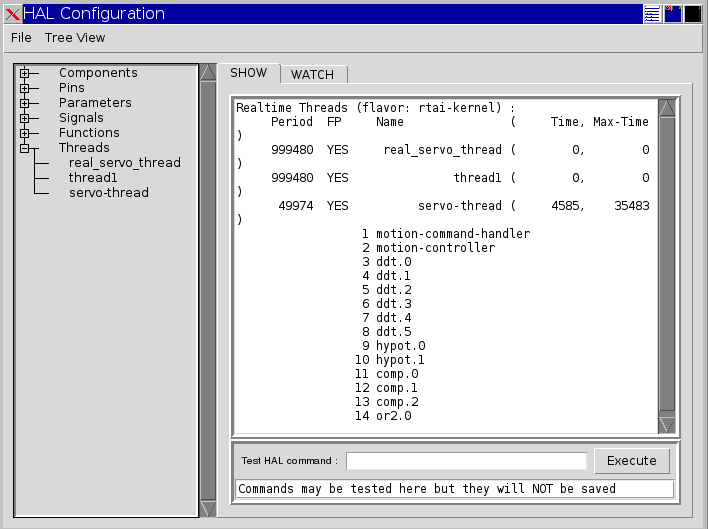The width and height of the screenshot is (708, 529).
Task: Click the 'Period' column header text
Action: (x=292, y=122)
